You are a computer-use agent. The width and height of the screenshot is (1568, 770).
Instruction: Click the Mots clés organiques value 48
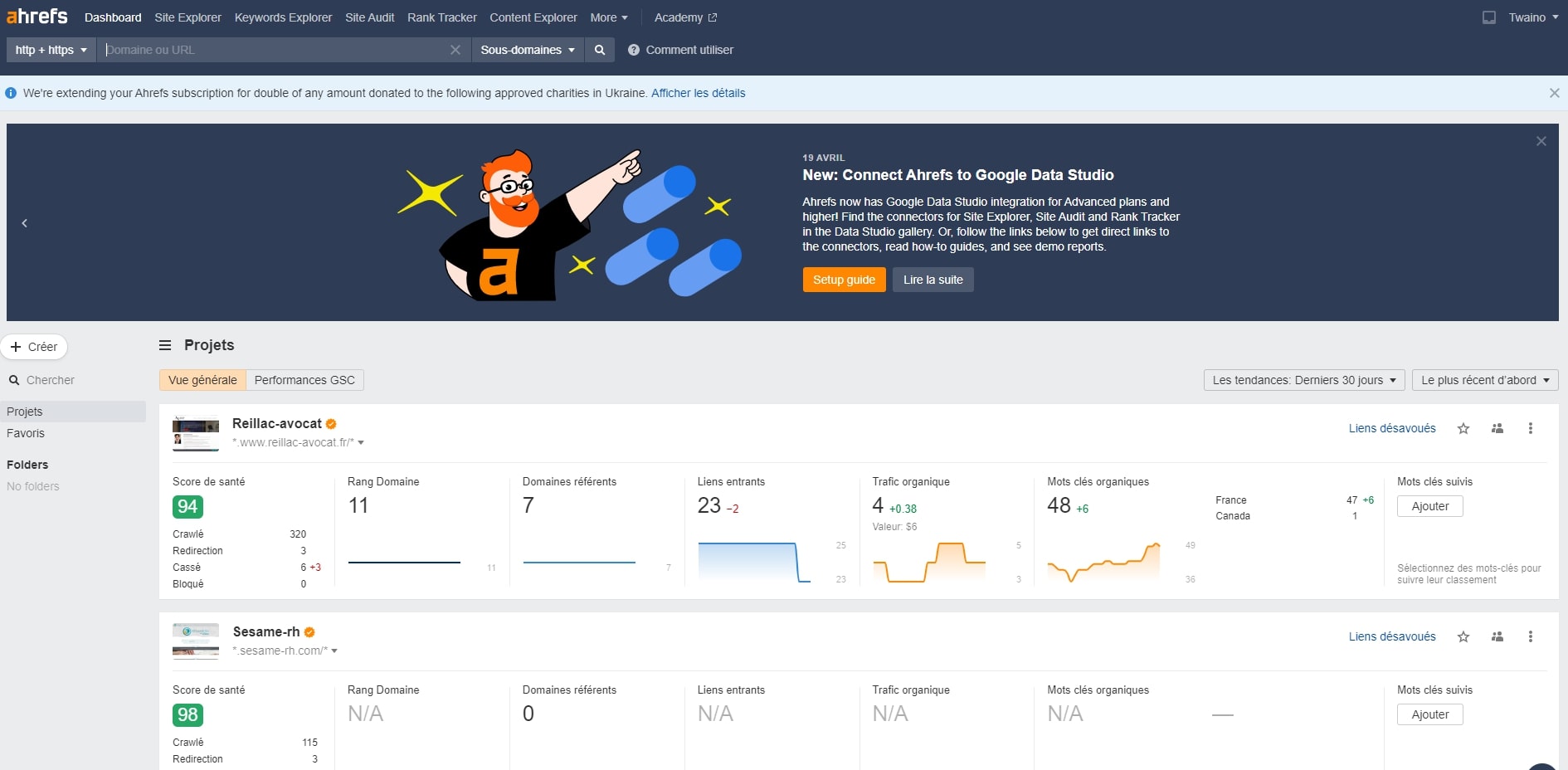(1059, 505)
